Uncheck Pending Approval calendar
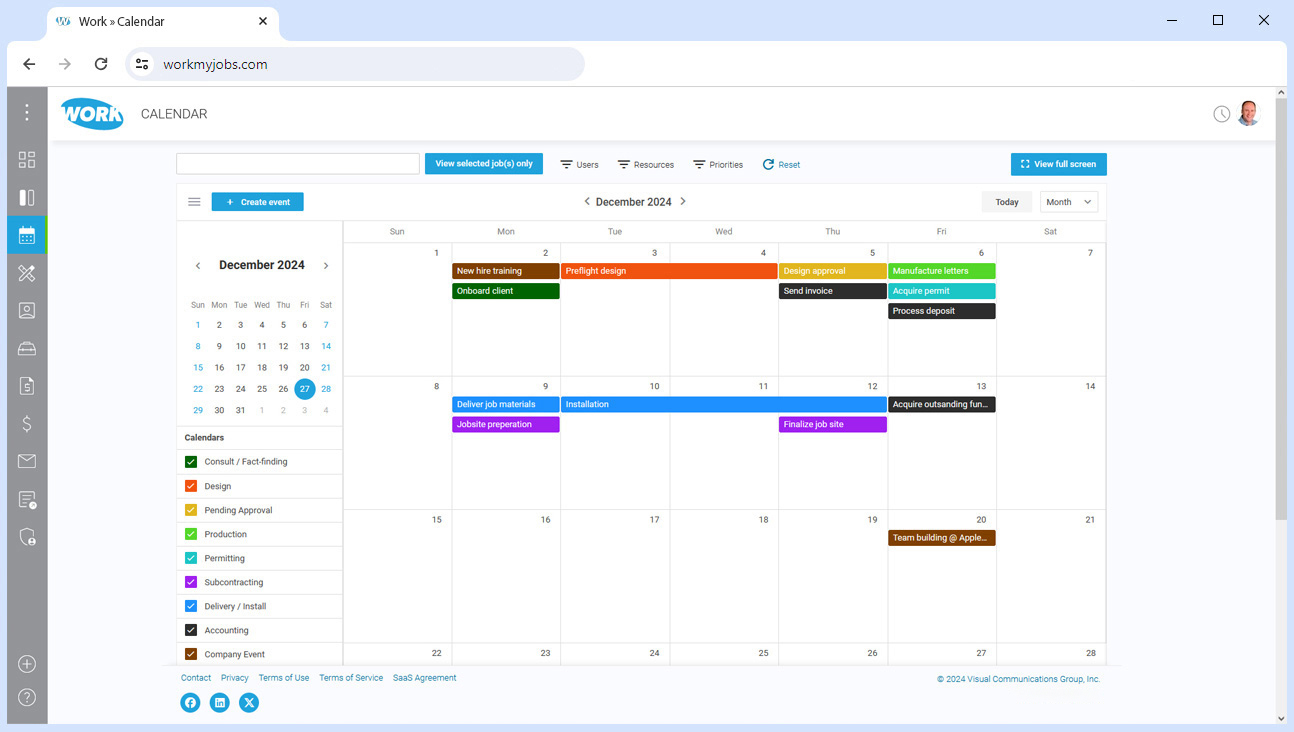This screenshot has height=732, width=1294. tap(191, 510)
